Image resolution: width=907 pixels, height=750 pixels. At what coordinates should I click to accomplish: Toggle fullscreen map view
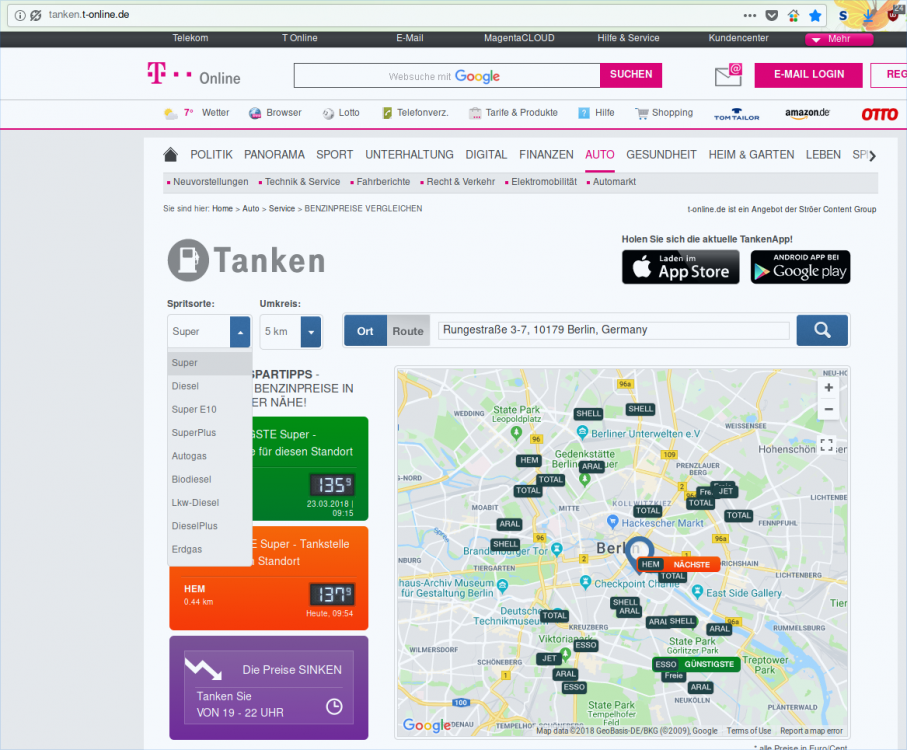click(827, 445)
